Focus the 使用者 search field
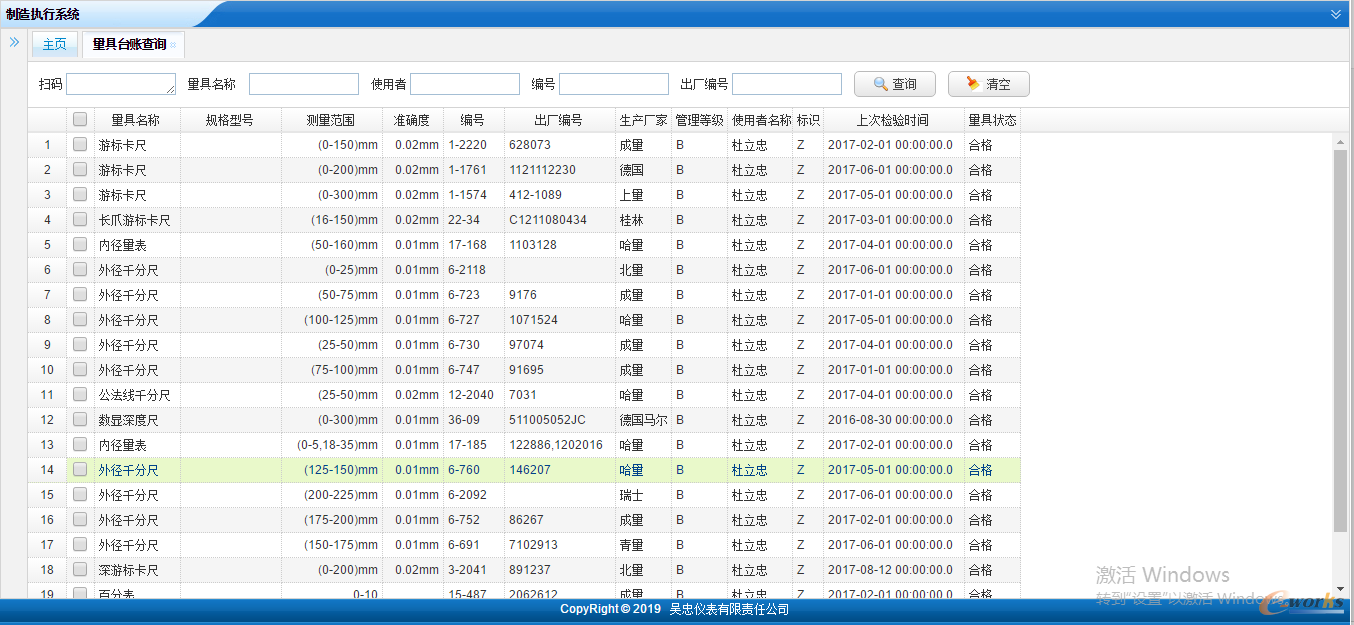The height and width of the screenshot is (625, 1354). click(465, 84)
